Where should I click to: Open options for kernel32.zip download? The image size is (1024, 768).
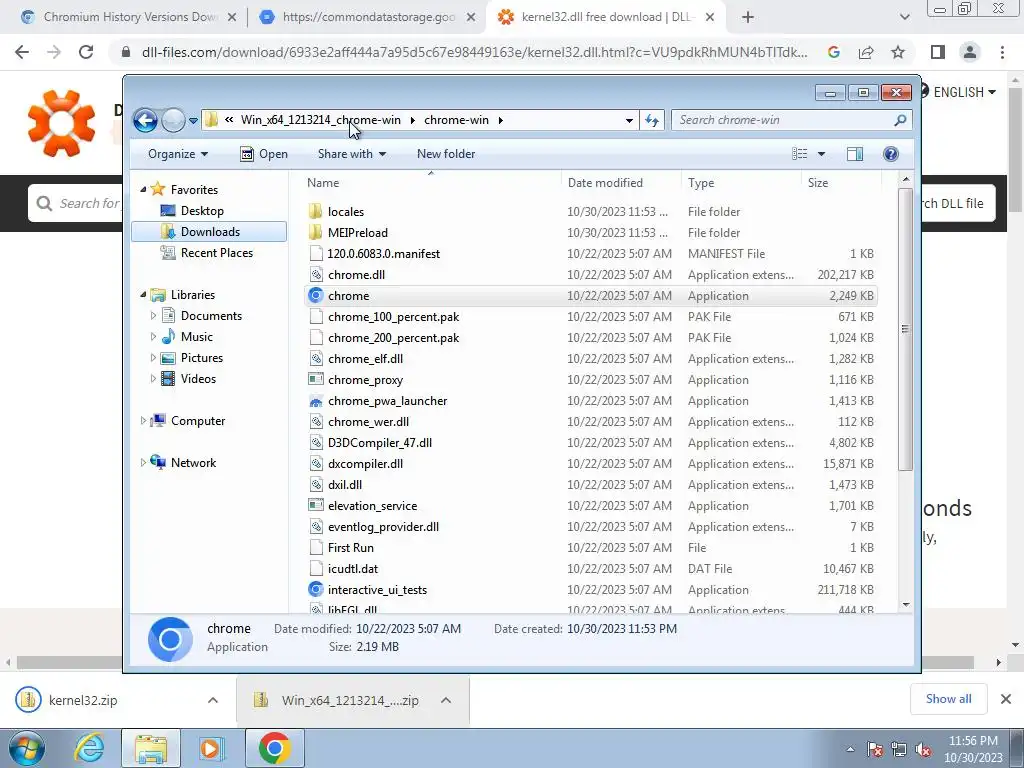(x=213, y=700)
